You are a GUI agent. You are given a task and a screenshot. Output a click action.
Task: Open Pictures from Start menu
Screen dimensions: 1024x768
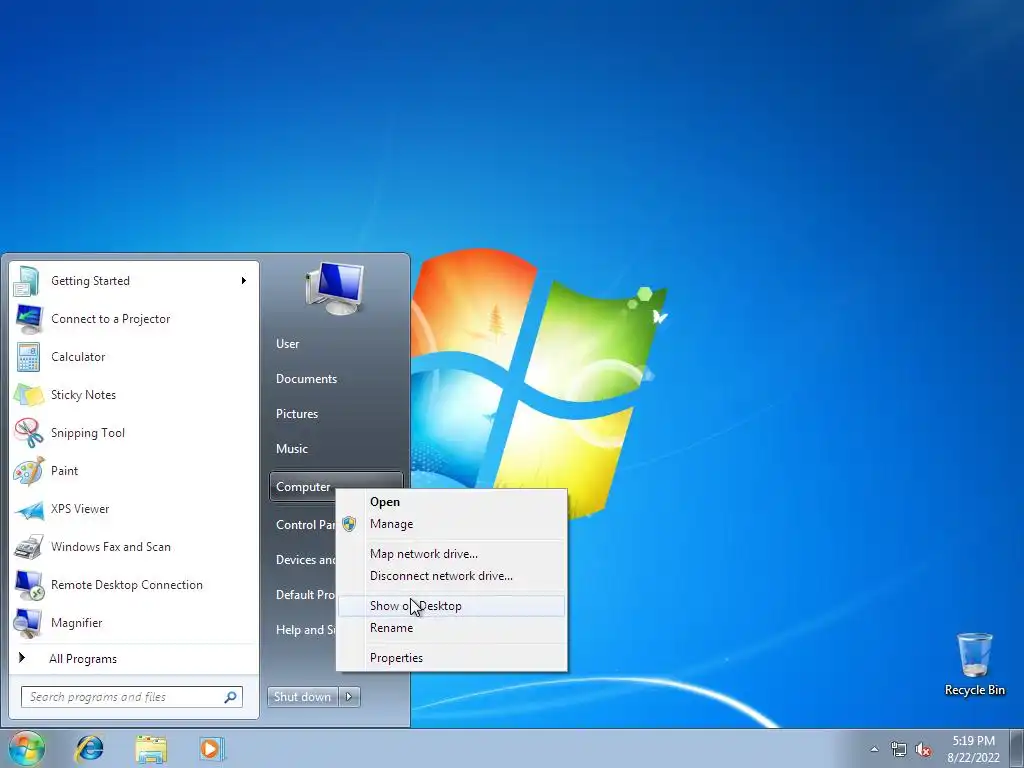[x=336, y=414]
